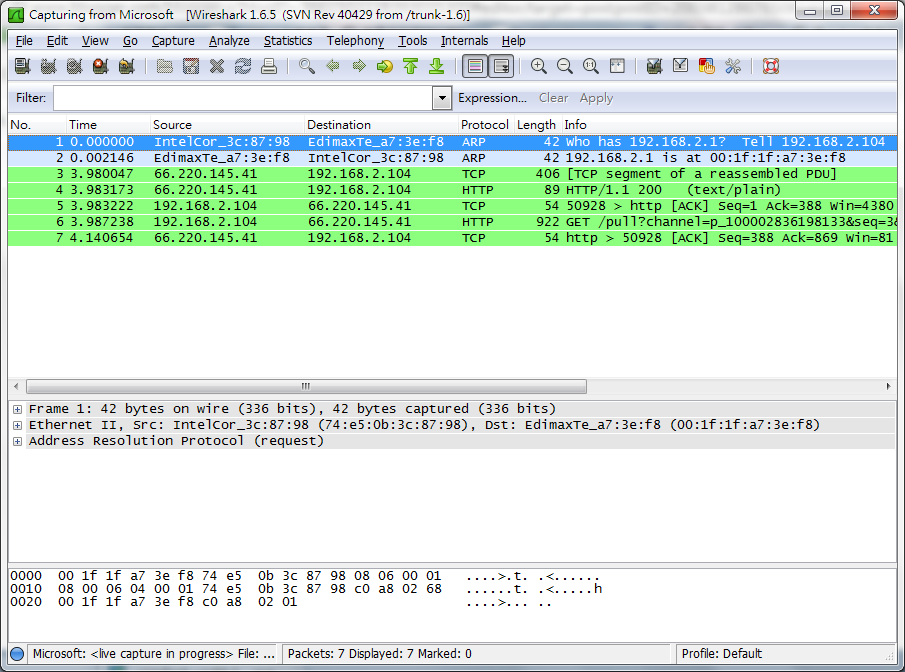This screenshot has height=672, width=905.
Task: Close the capture file (X icon)
Action: pyautogui.click(x=216, y=66)
